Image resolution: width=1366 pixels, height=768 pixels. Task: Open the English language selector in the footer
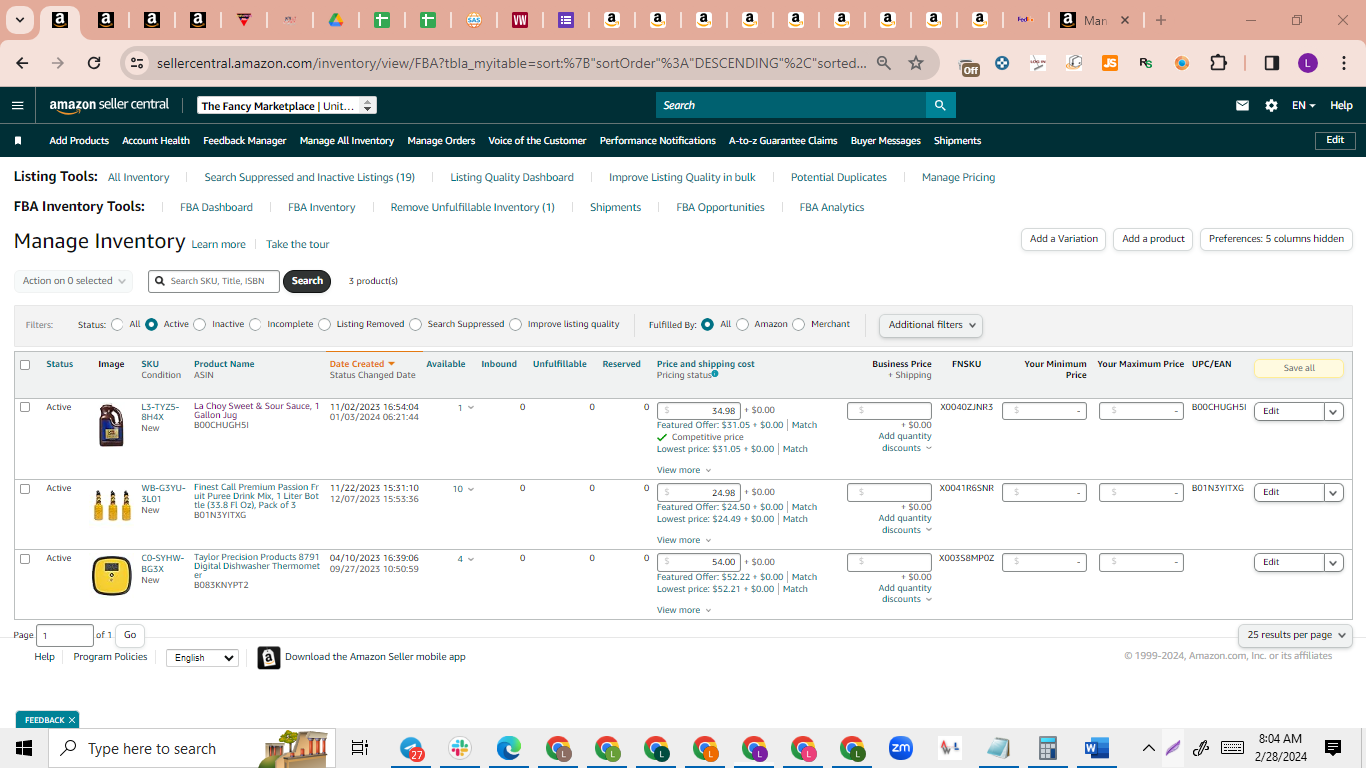point(202,658)
